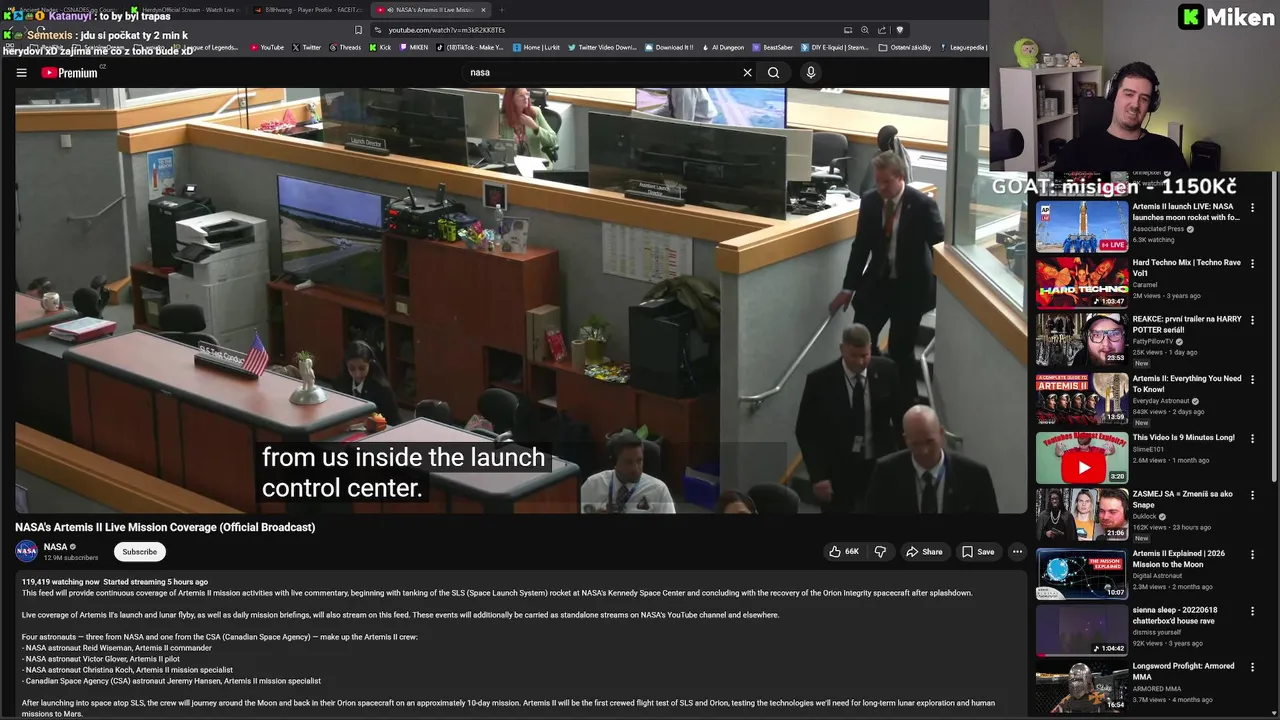Viewport: 1280px width, 720px height.
Task: Open Twitter Video Downloader bookmark
Action: pyautogui.click(x=601, y=47)
